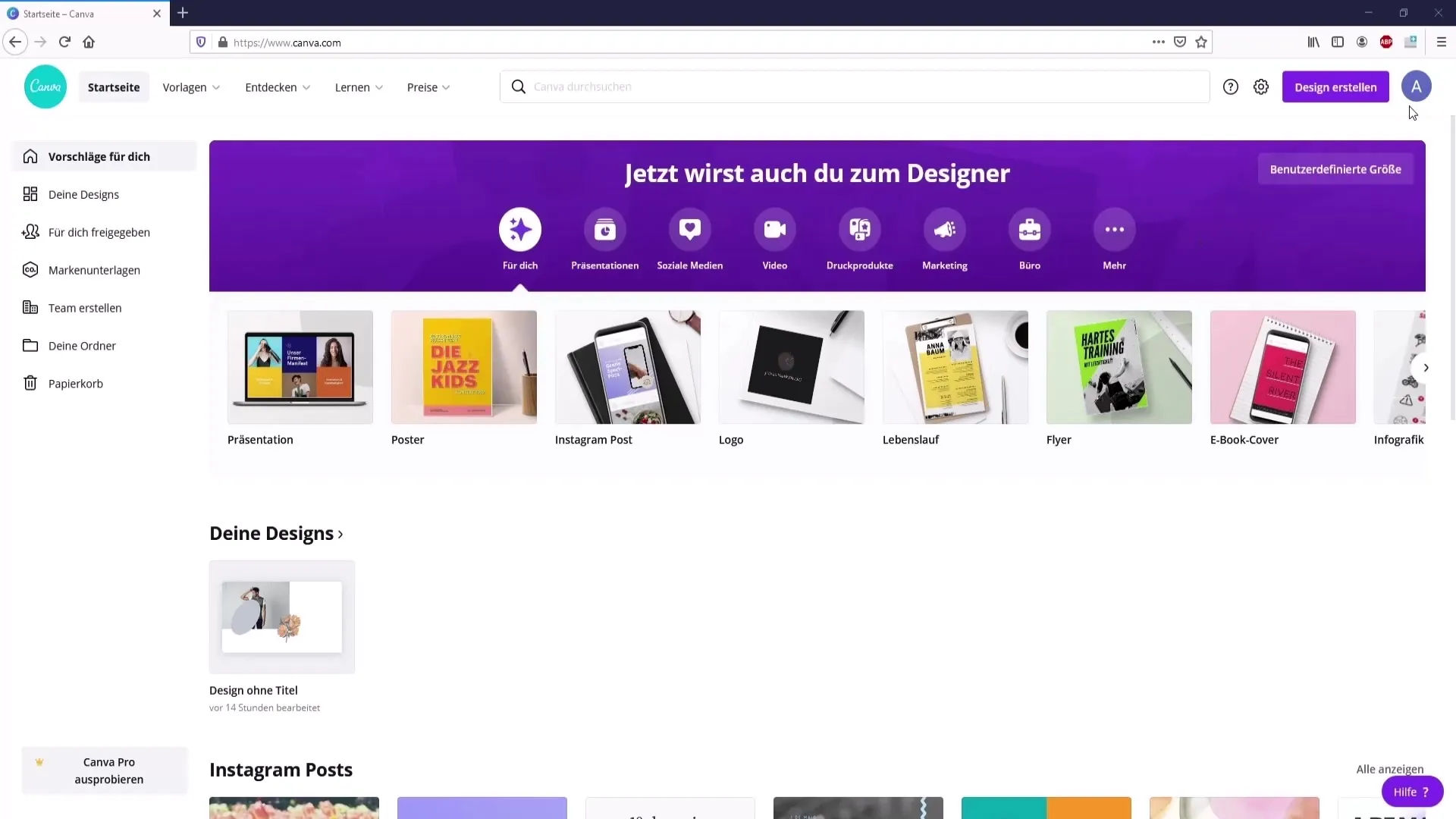1456x819 pixels.
Task: Select the Büro briefcase icon
Action: click(x=1030, y=229)
